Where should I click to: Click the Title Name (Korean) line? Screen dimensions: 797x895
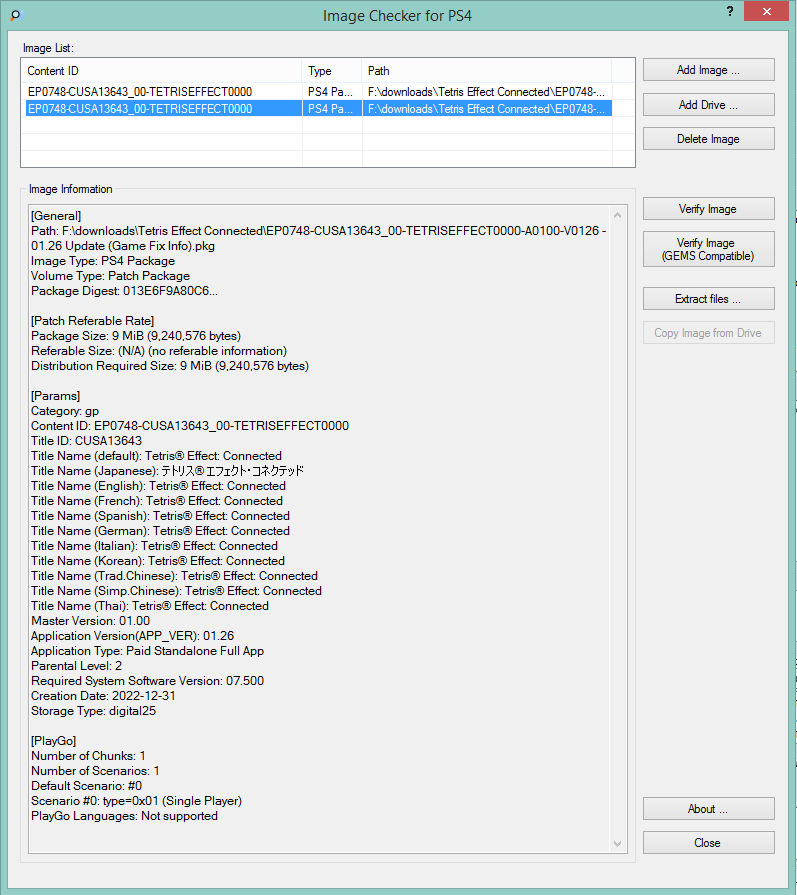[158, 561]
